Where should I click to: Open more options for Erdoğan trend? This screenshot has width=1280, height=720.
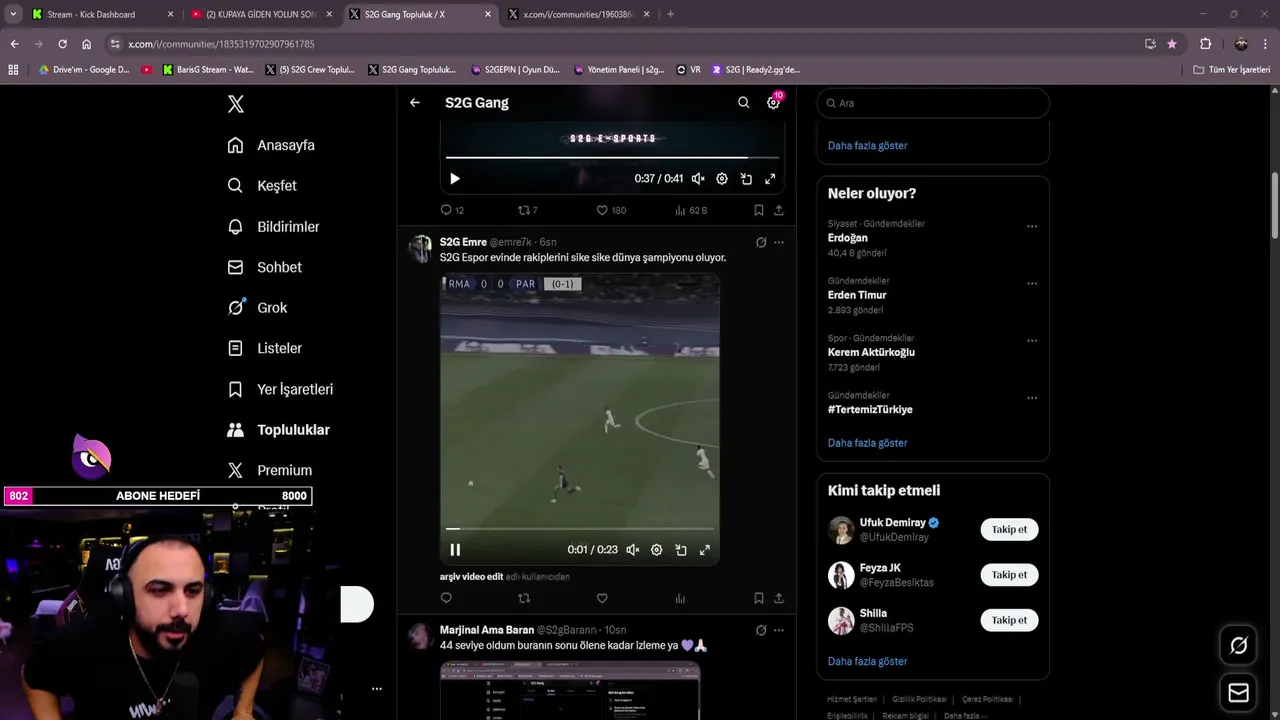(x=1032, y=226)
